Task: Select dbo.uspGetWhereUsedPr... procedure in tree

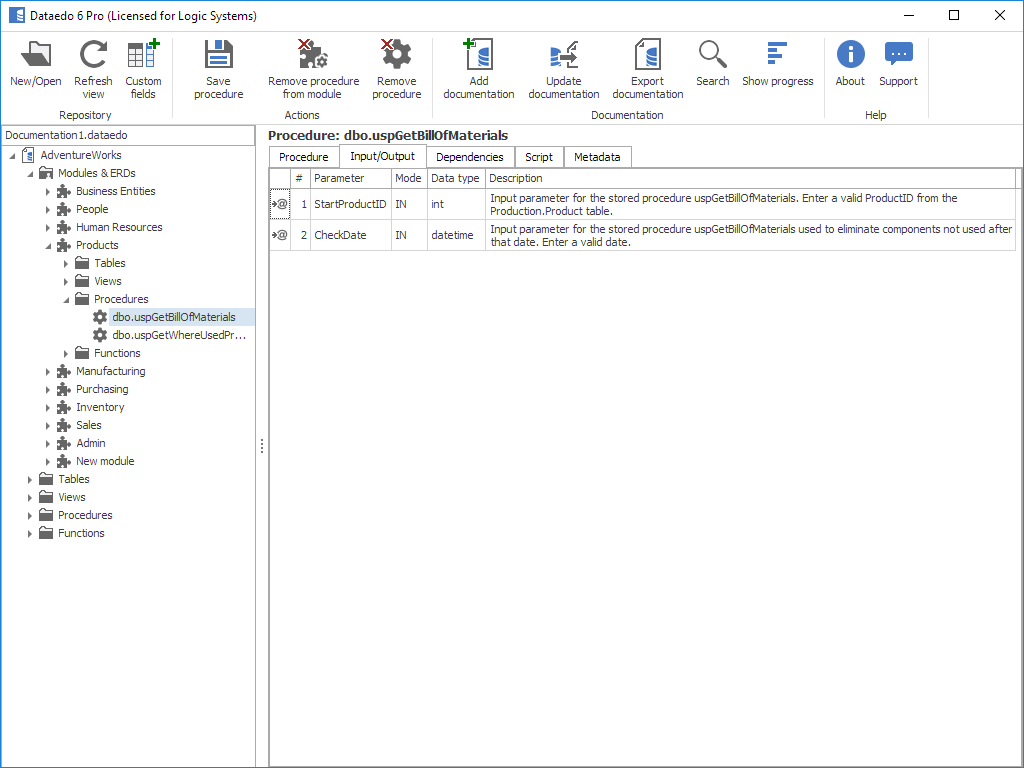Action: coord(178,335)
